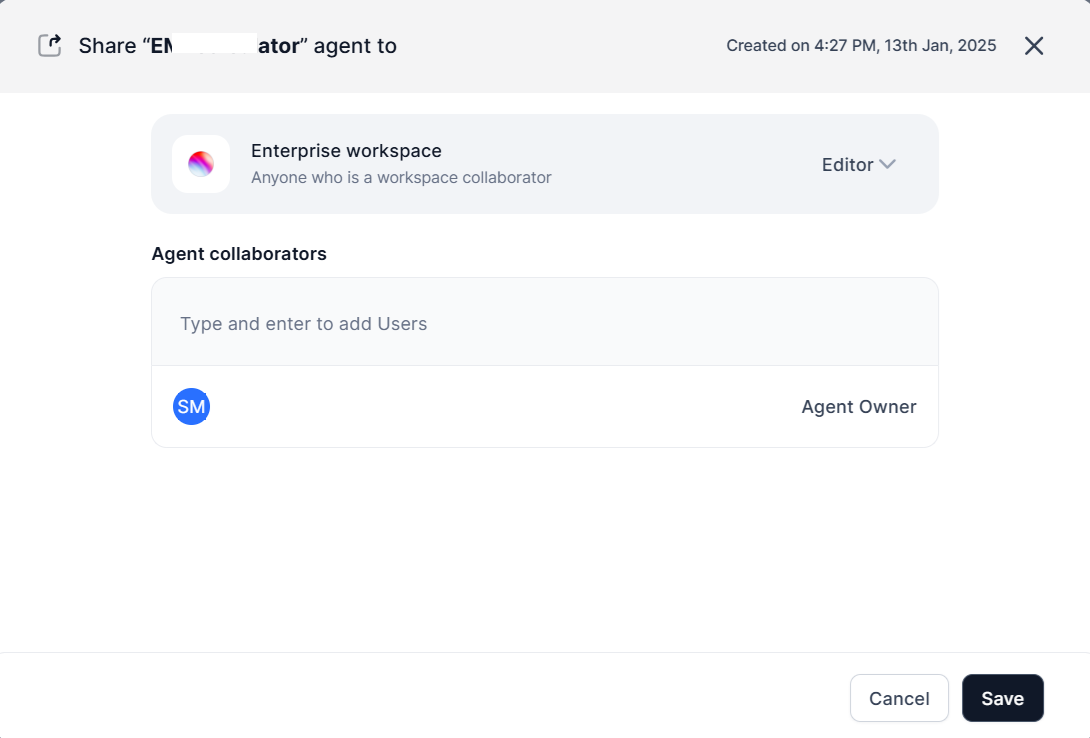Click the X to dismiss the share dialog

1033,45
